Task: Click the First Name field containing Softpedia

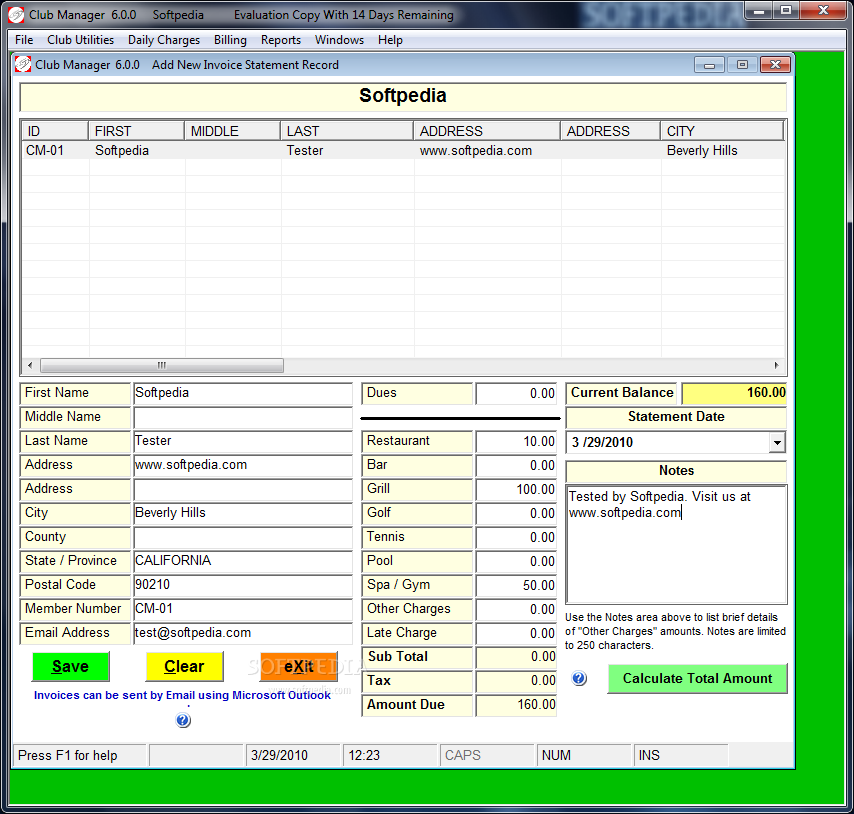Action: tap(243, 393)
